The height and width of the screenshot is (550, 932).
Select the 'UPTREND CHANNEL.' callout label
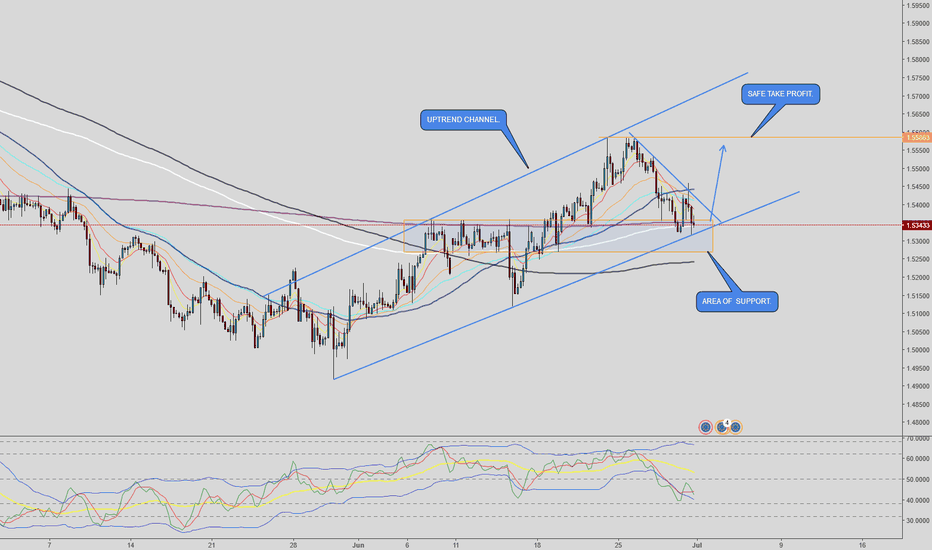pos(464,120)
